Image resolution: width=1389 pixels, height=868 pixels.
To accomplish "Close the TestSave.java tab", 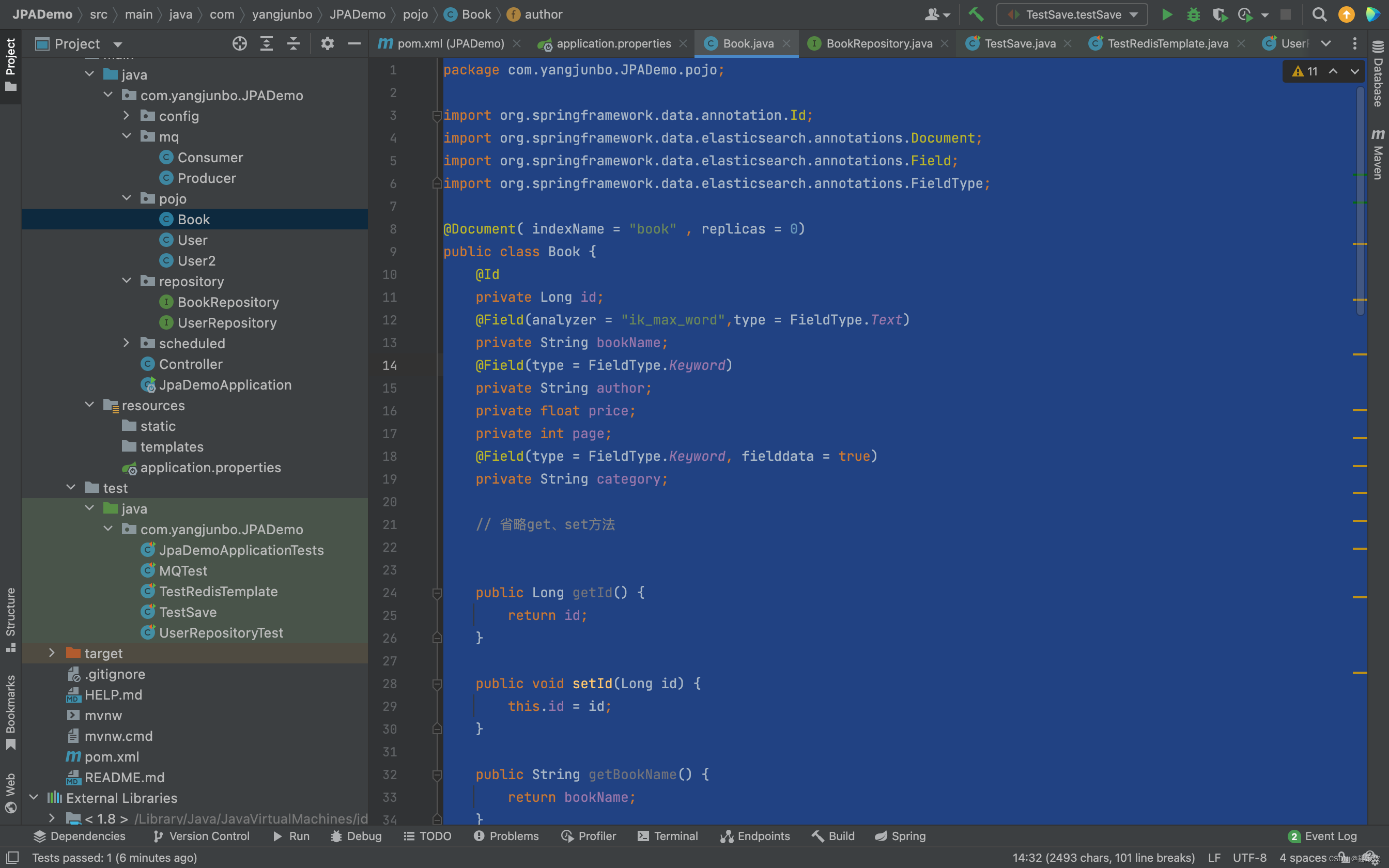I will 1068,43.
